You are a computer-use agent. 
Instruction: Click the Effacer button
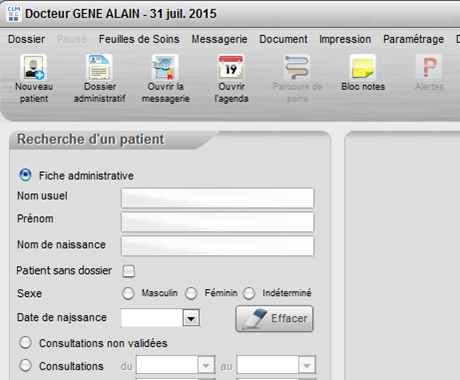point(274,318)
